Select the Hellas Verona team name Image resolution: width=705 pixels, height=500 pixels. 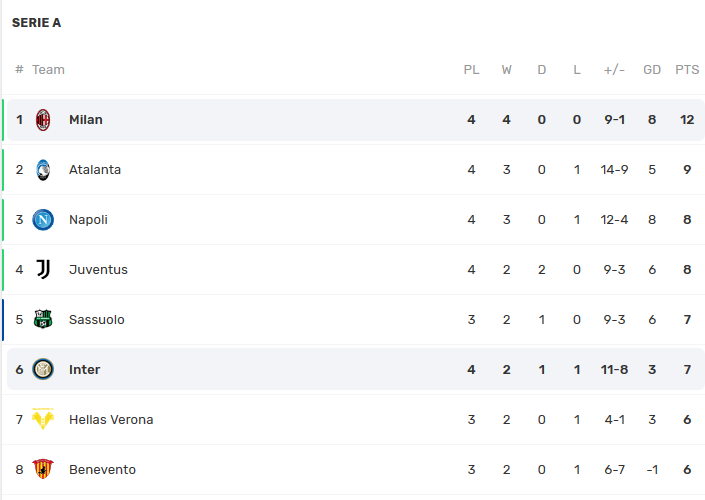tap(111, 420)
